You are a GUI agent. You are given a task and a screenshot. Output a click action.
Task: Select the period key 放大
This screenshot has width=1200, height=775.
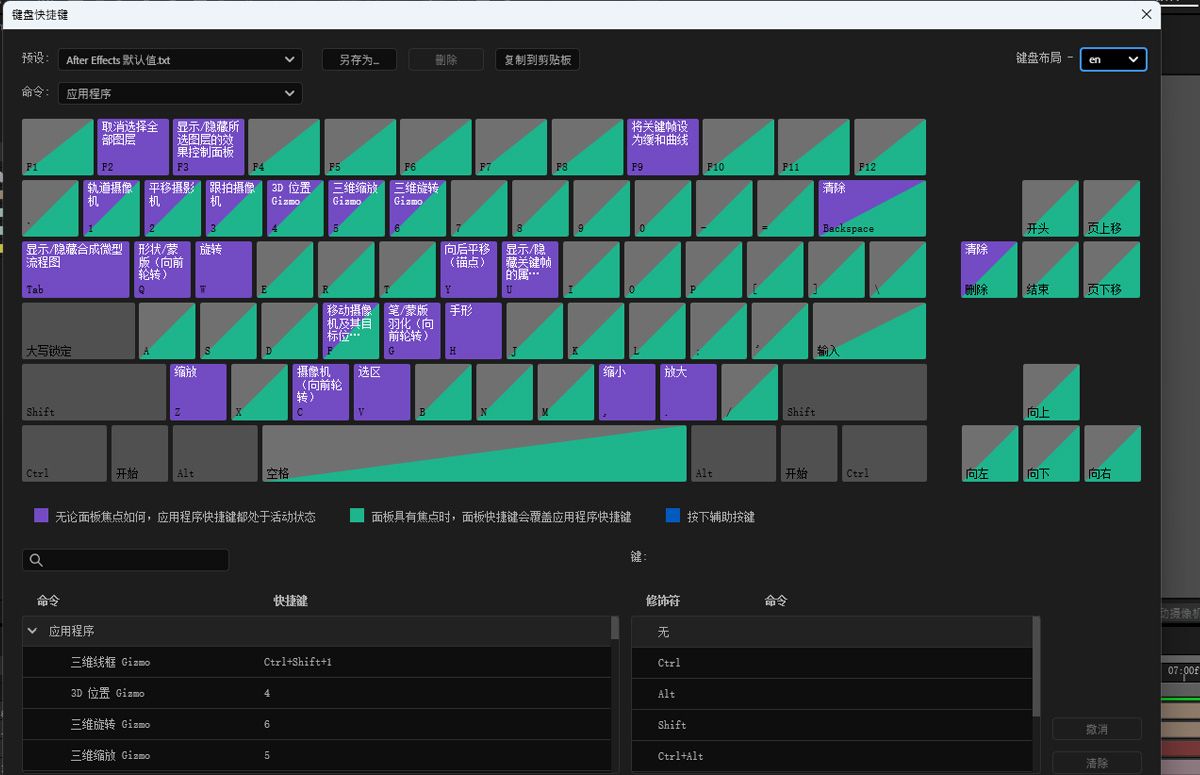click(x=688, y=392)
